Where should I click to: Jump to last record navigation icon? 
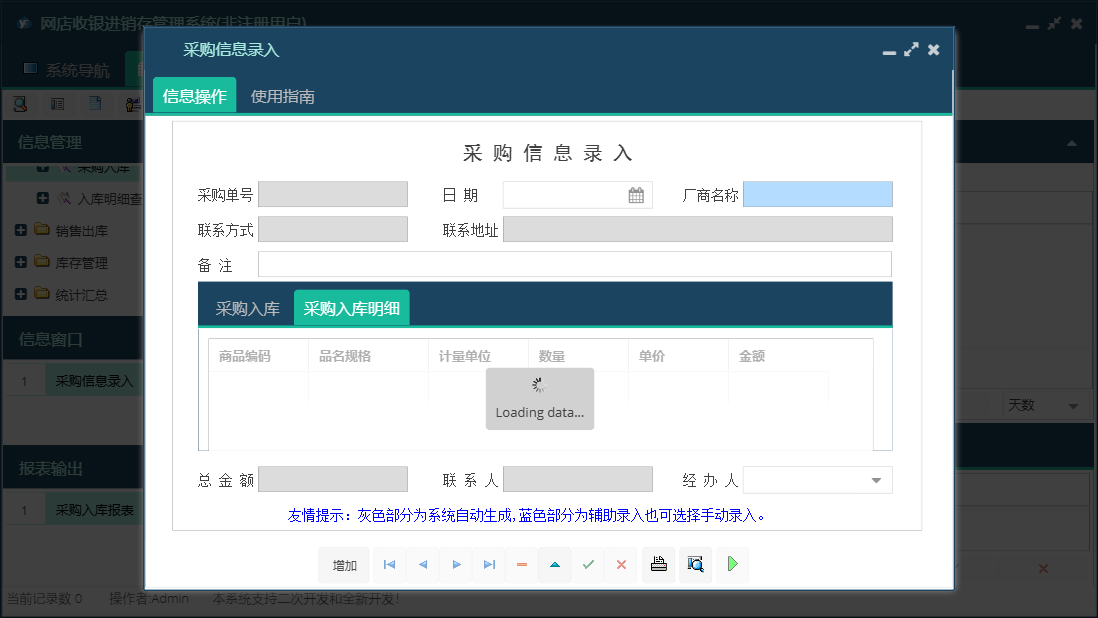click(x=489, y=565)
